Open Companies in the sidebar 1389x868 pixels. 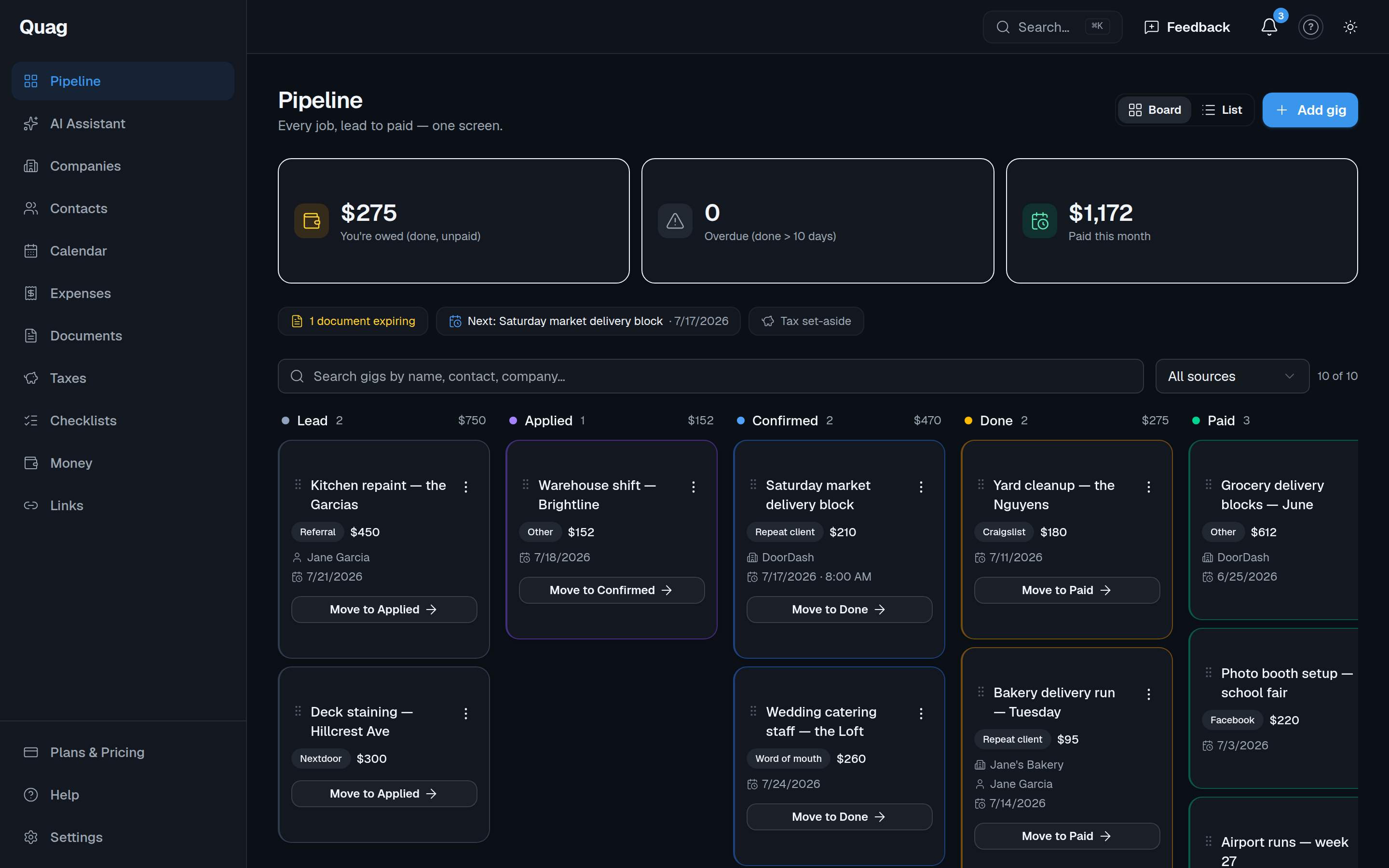pyautogui.click(x=123, y=166)
